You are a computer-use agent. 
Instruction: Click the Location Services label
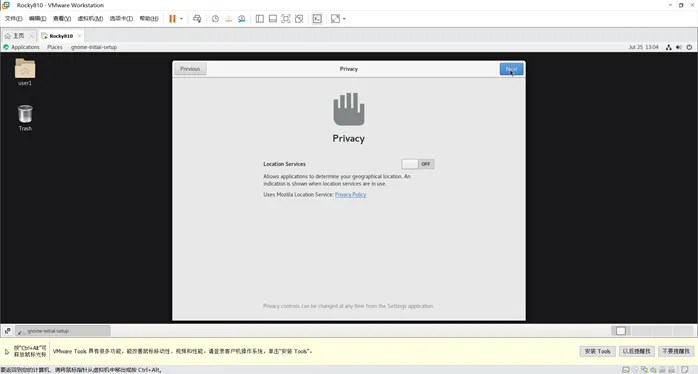click(284, 164)
